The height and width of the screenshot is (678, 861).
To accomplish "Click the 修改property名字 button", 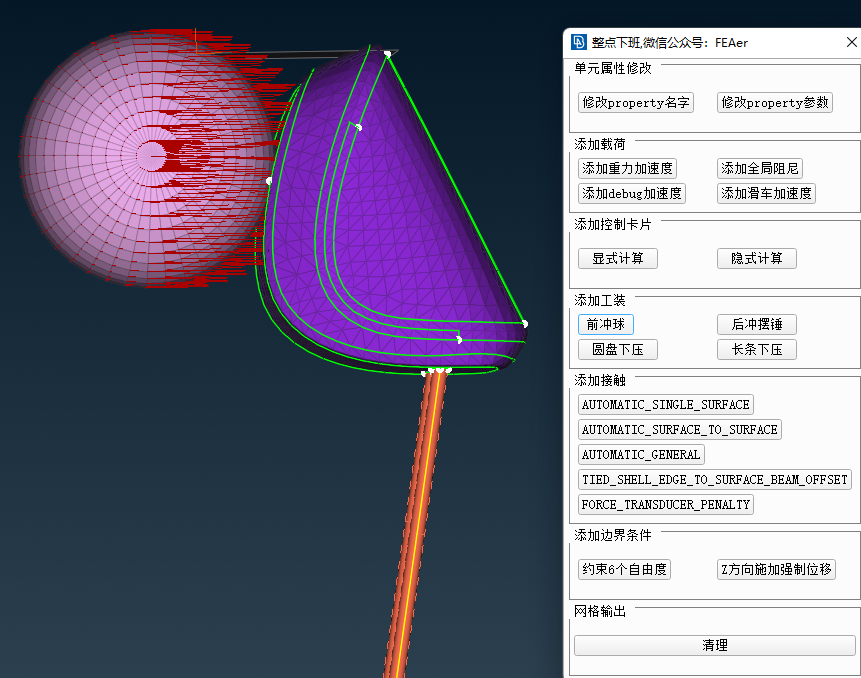I will (635, 103).
